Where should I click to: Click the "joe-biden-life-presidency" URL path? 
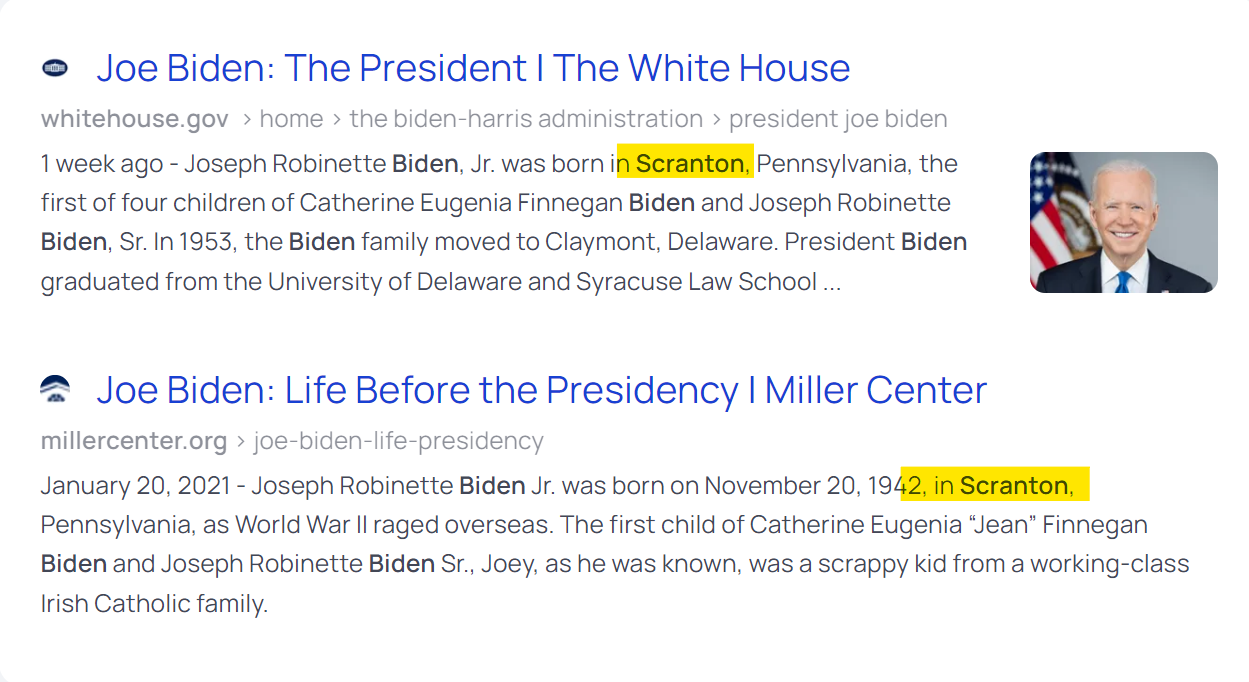tap(398, 441)
